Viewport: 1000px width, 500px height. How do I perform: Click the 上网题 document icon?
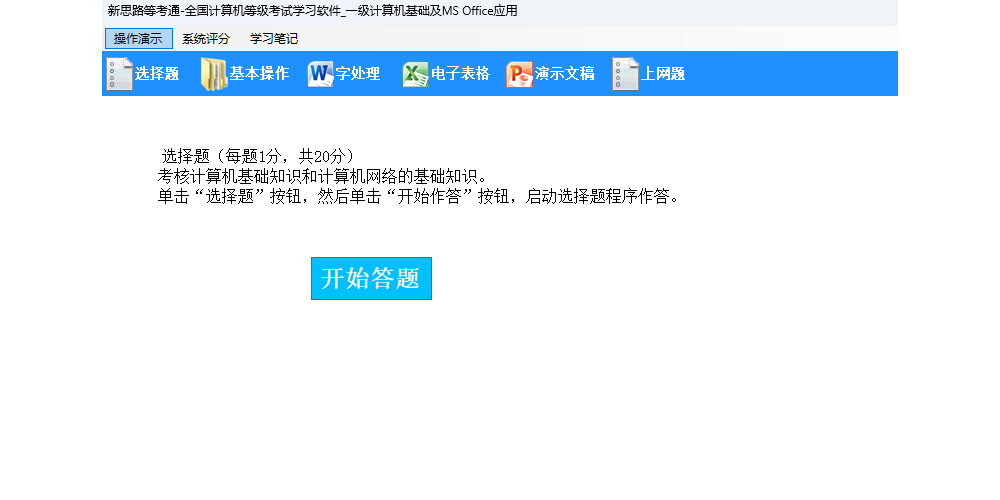pos(625,74)
